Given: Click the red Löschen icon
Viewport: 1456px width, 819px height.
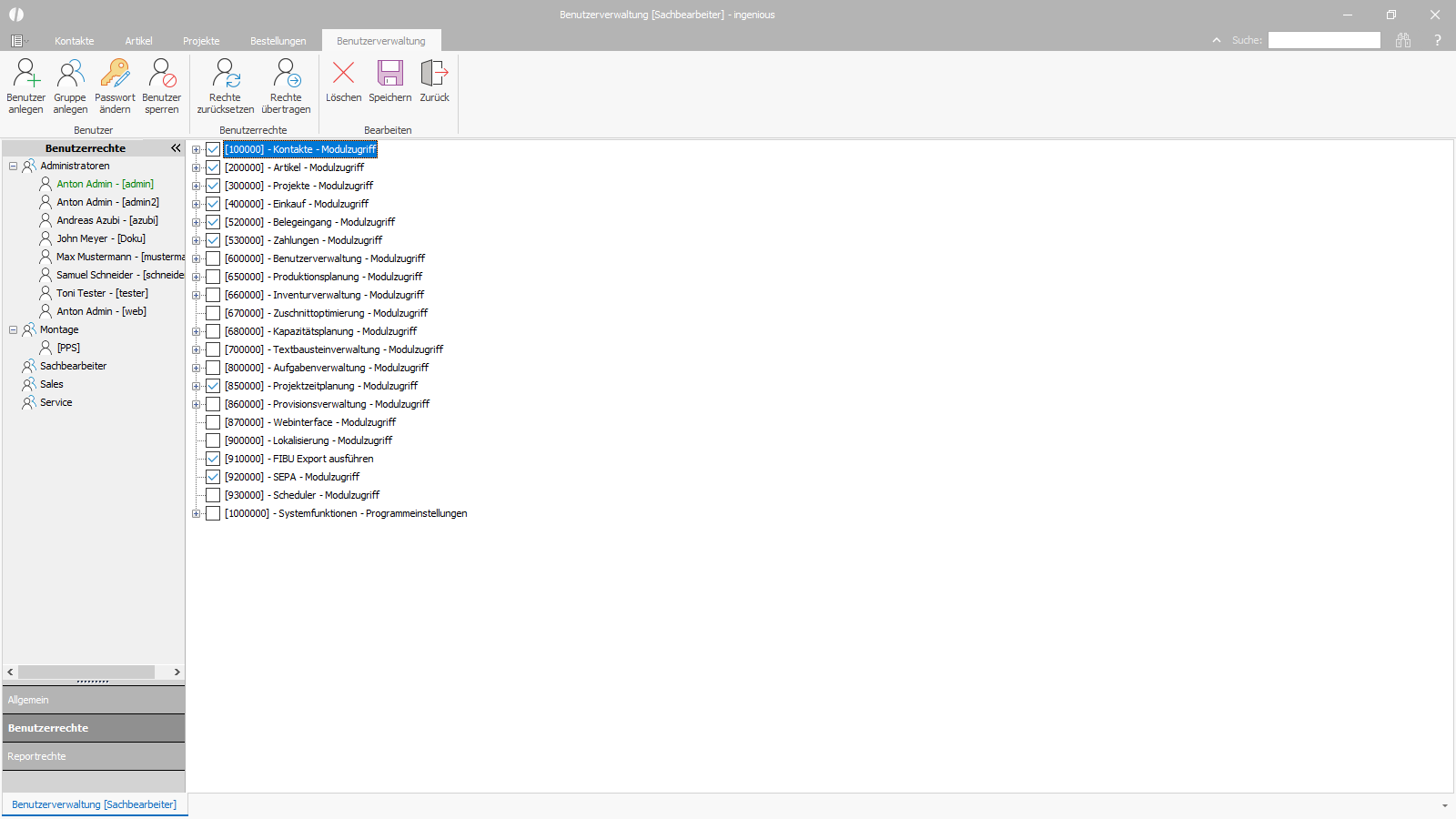Looking at the screenshot, I should coord(344,72).
